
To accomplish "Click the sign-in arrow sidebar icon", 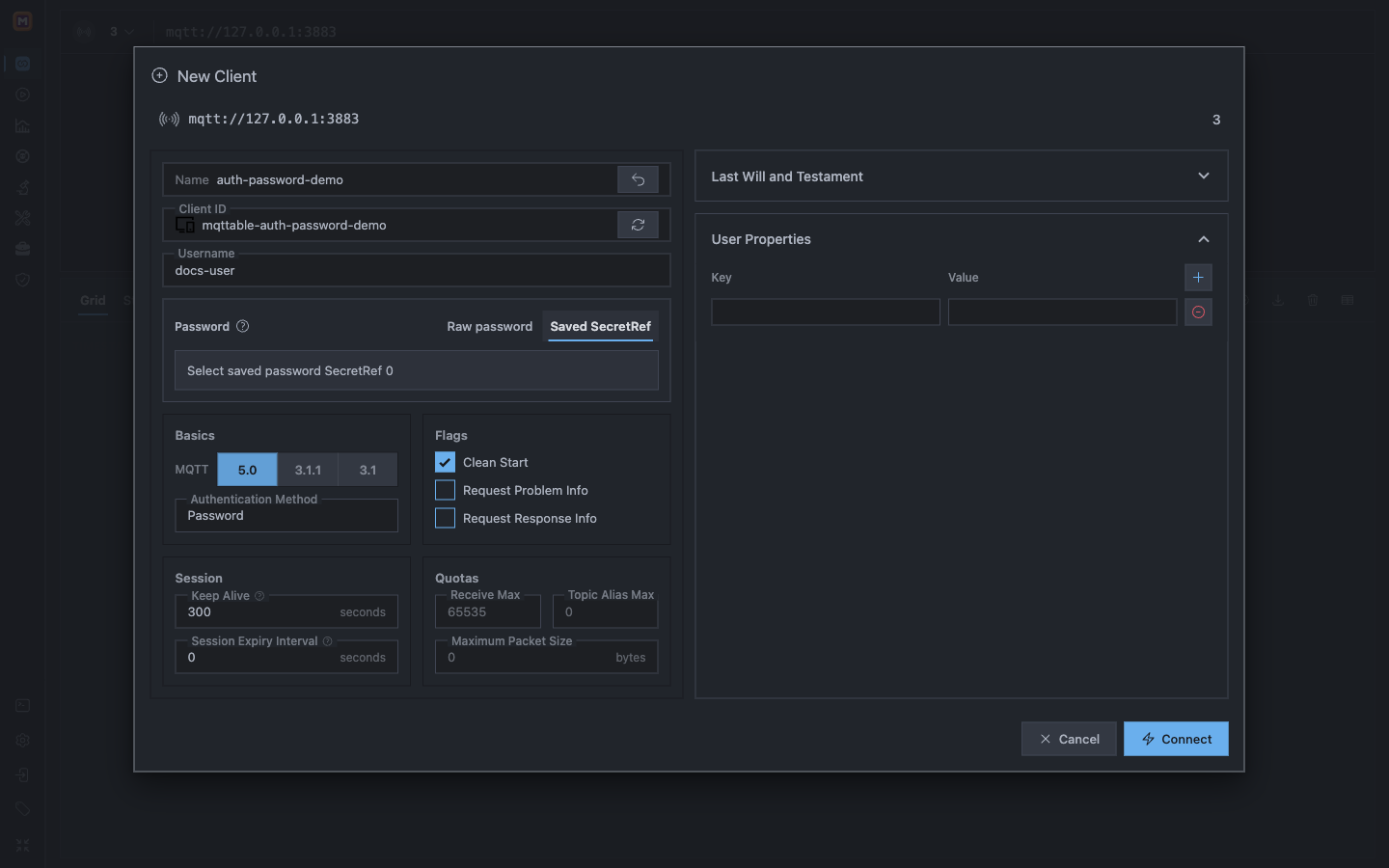I will click(22, 775).
